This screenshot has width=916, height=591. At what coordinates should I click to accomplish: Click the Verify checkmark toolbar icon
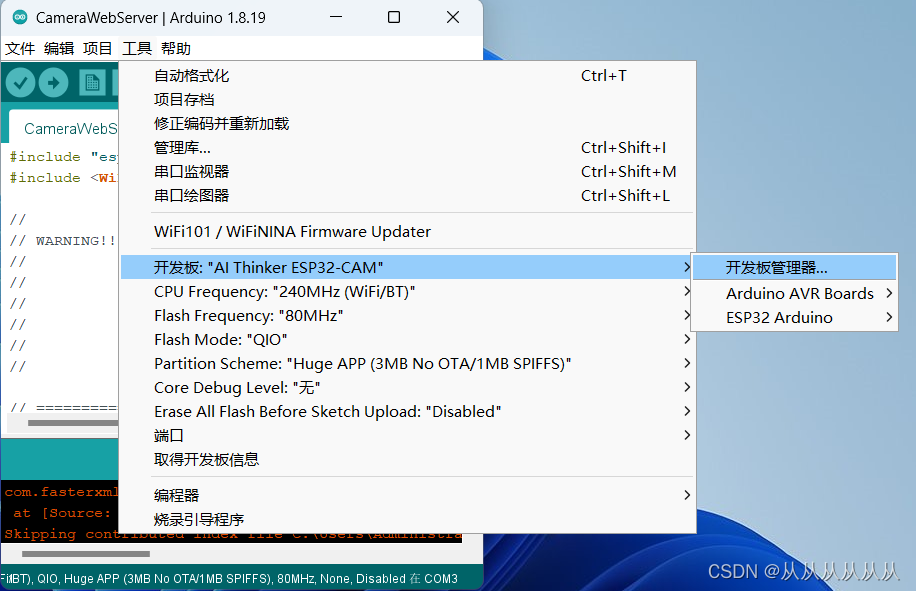click(x=20, y=82)
